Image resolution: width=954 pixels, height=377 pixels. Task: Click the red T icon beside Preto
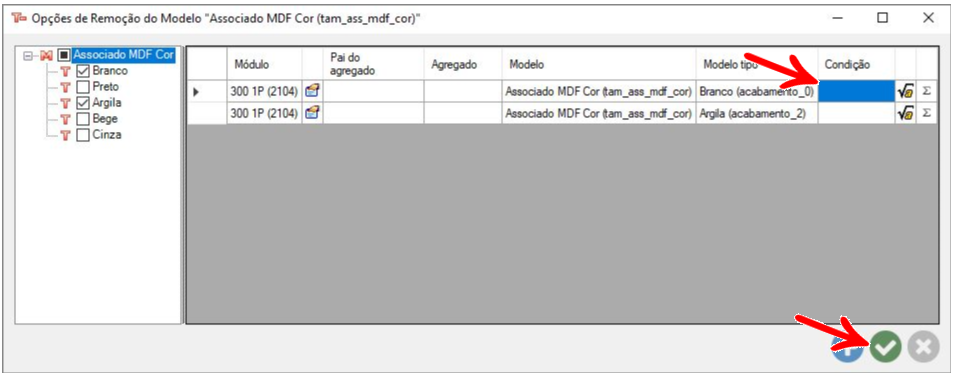66,87
